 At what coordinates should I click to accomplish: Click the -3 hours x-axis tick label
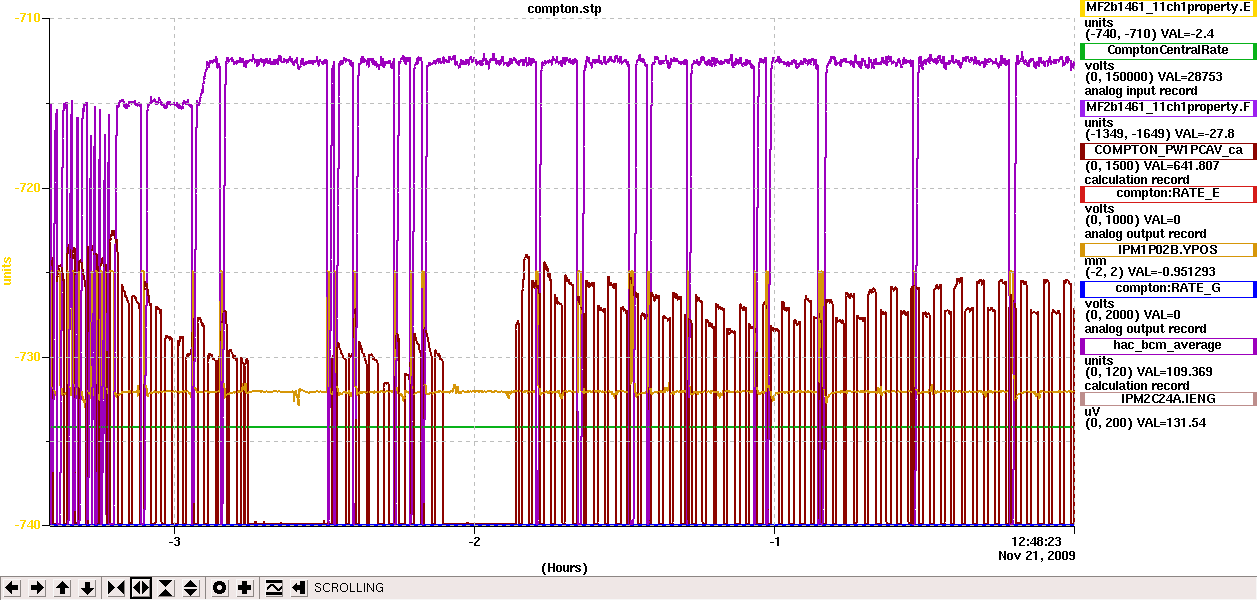pos(175,541)
